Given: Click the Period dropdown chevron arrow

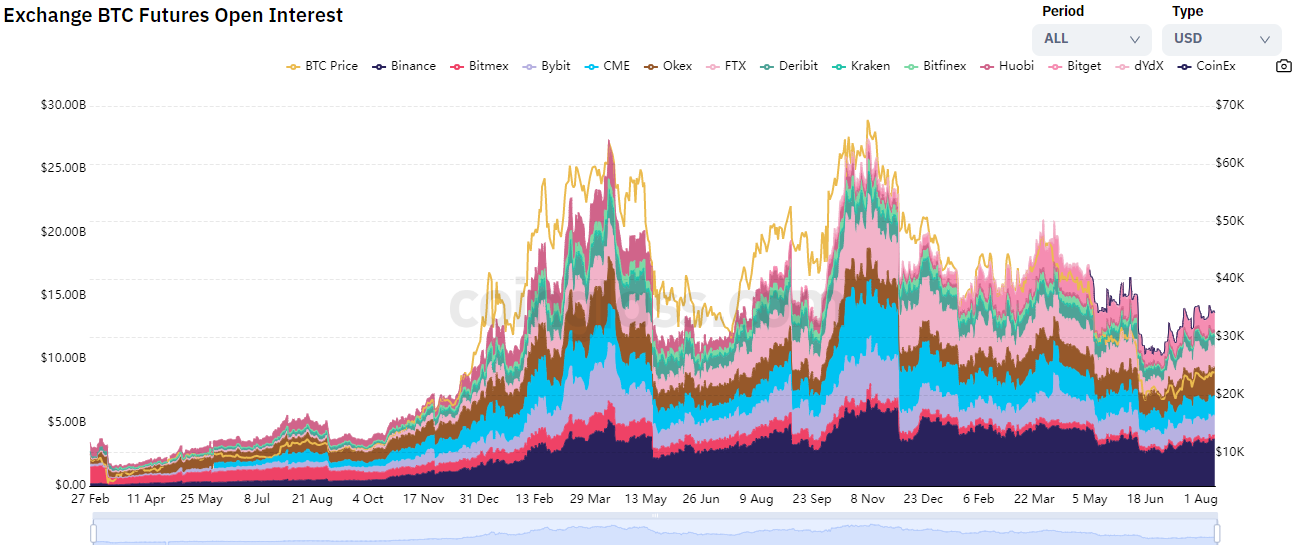Looking at the screenshot, I should click(x=1135, y=40).
